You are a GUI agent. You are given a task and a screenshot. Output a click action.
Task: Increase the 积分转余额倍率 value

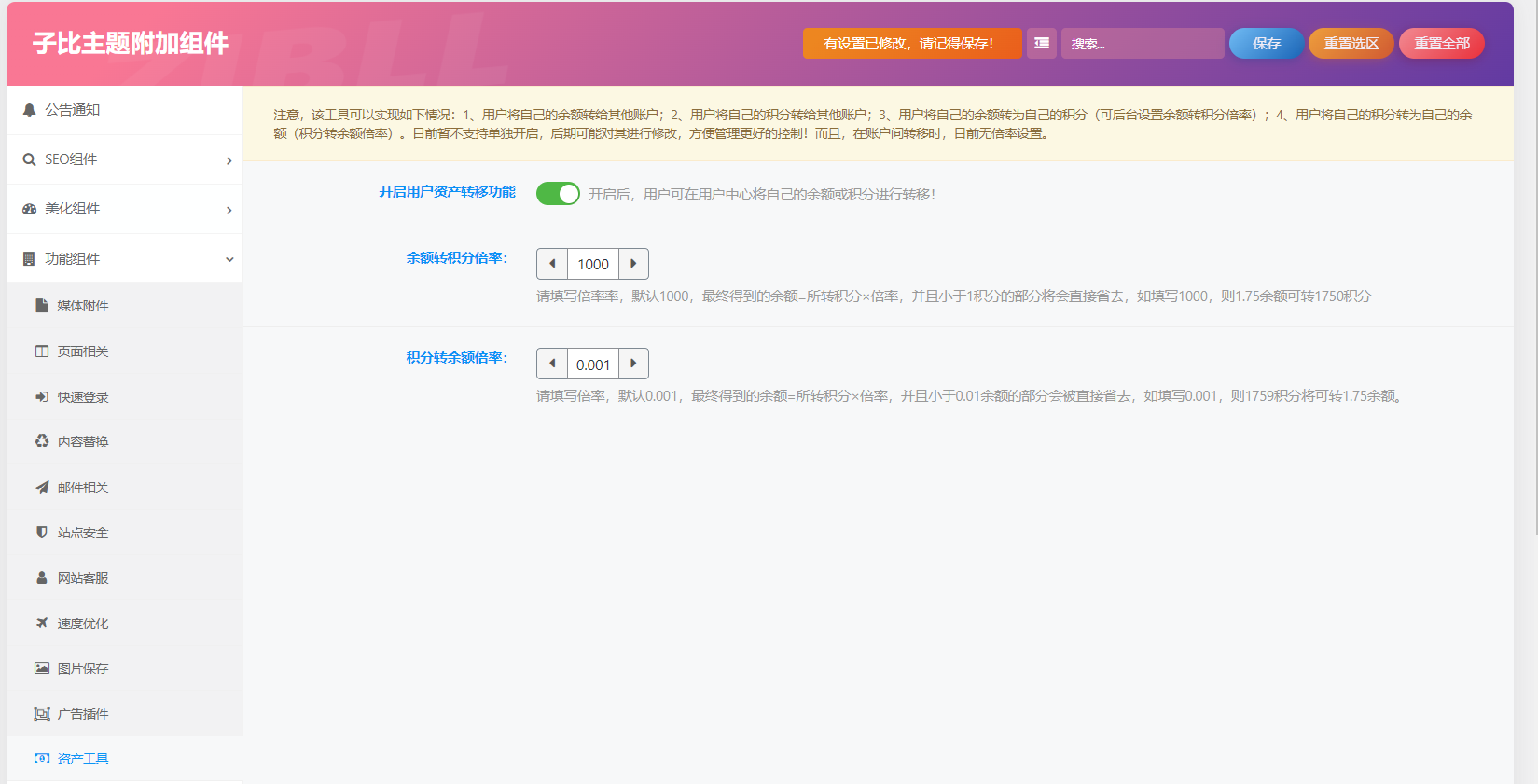(633, 364)
